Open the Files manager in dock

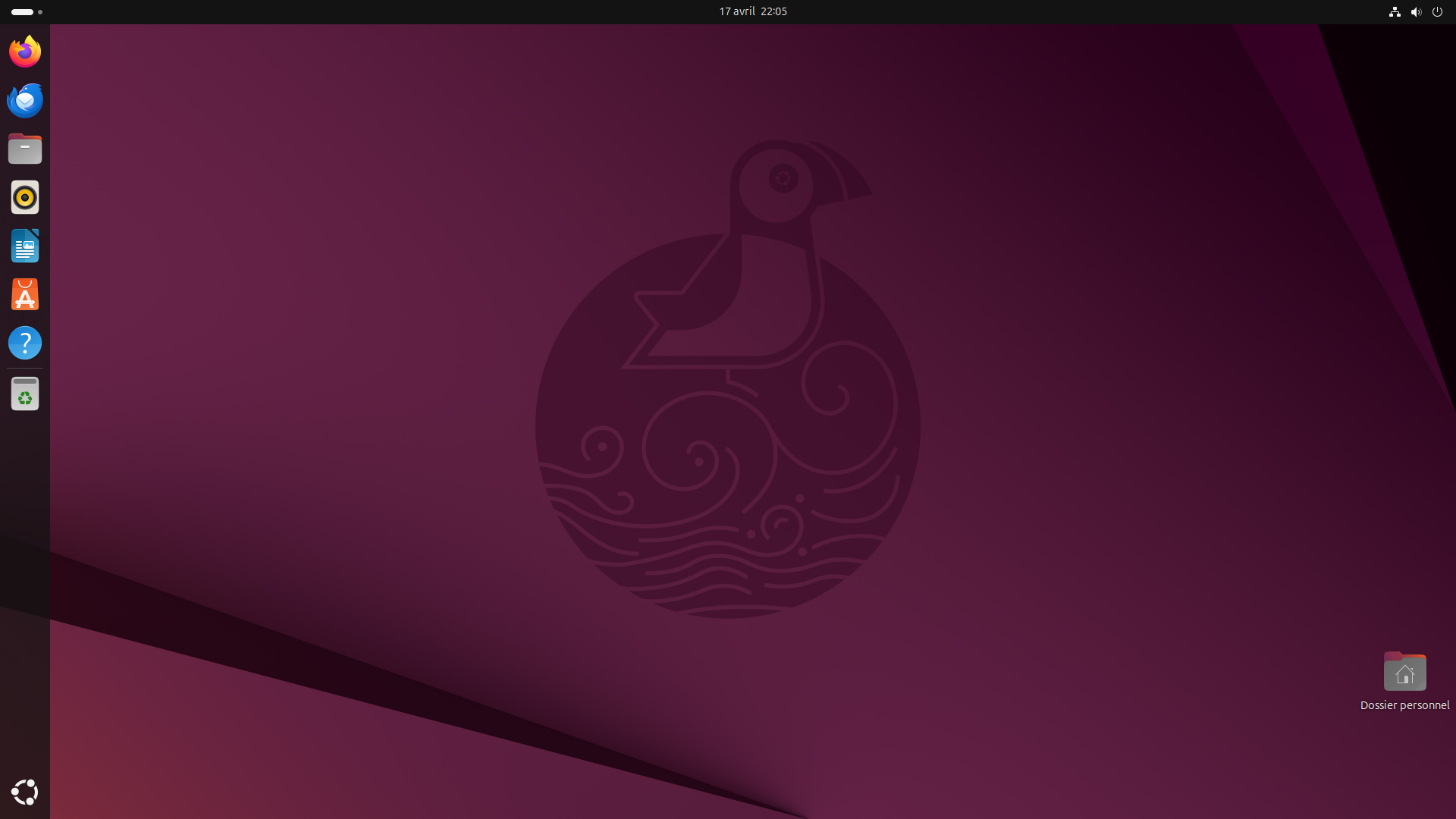(x=25, y=149)
